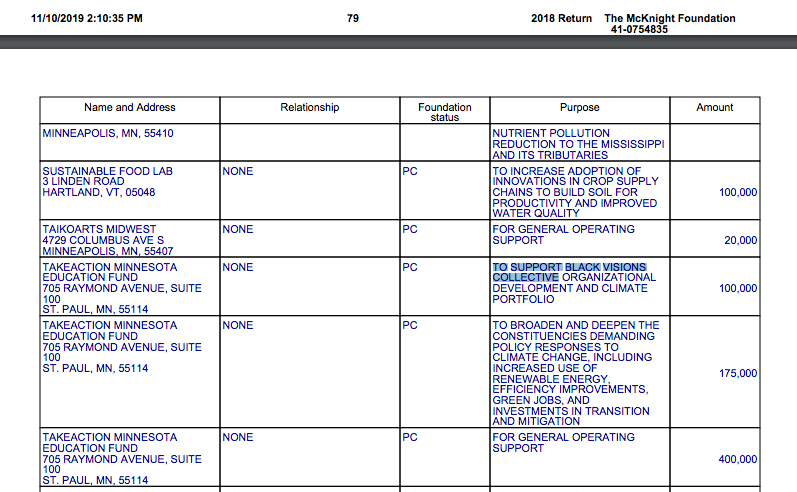Image resolution: width=797 pixels, height=492 pixels.
Task: Click PC in Sustainable Food Lab row
Action: pos(410,171)
